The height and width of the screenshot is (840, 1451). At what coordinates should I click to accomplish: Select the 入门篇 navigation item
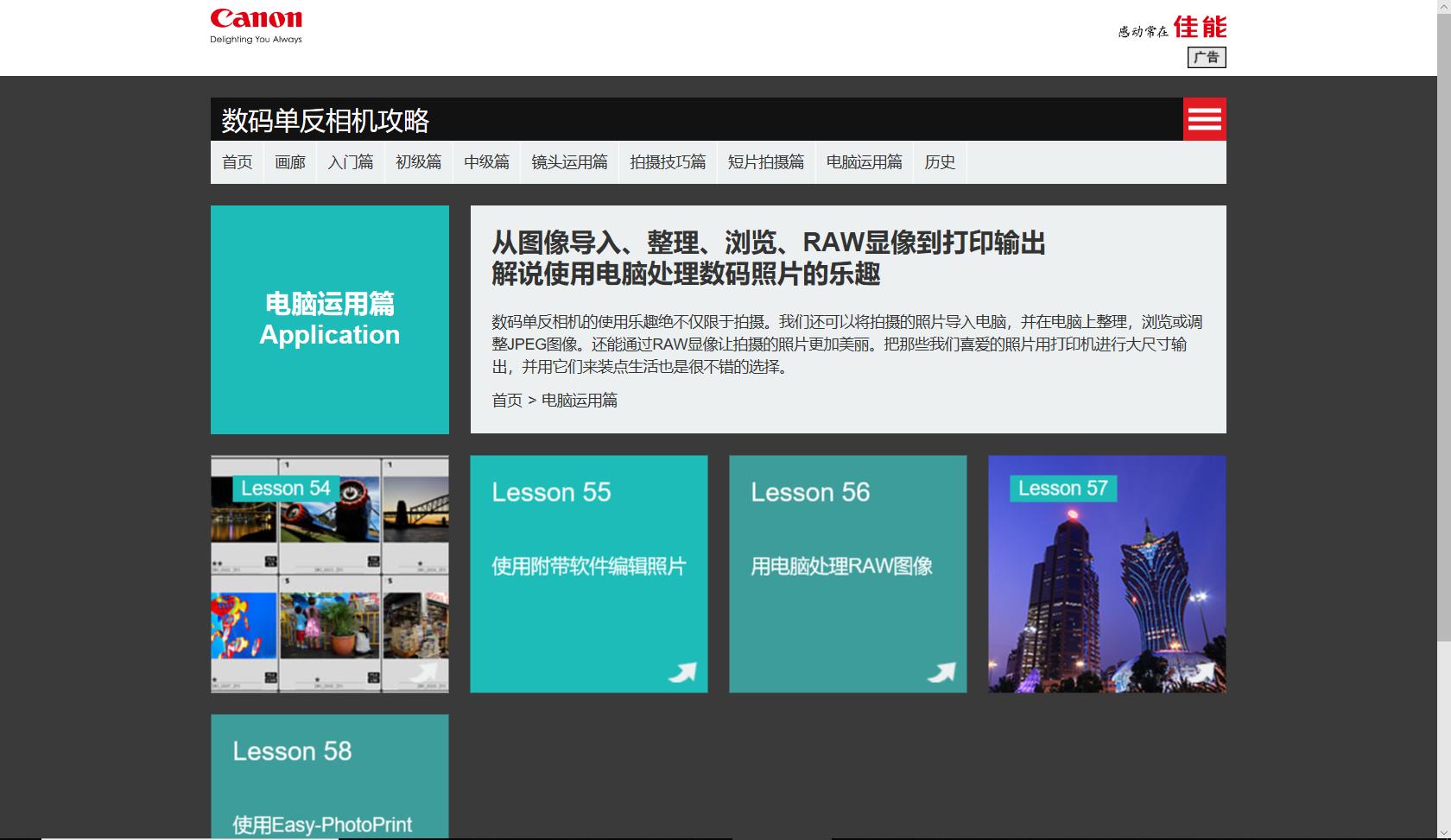point(350,161)
